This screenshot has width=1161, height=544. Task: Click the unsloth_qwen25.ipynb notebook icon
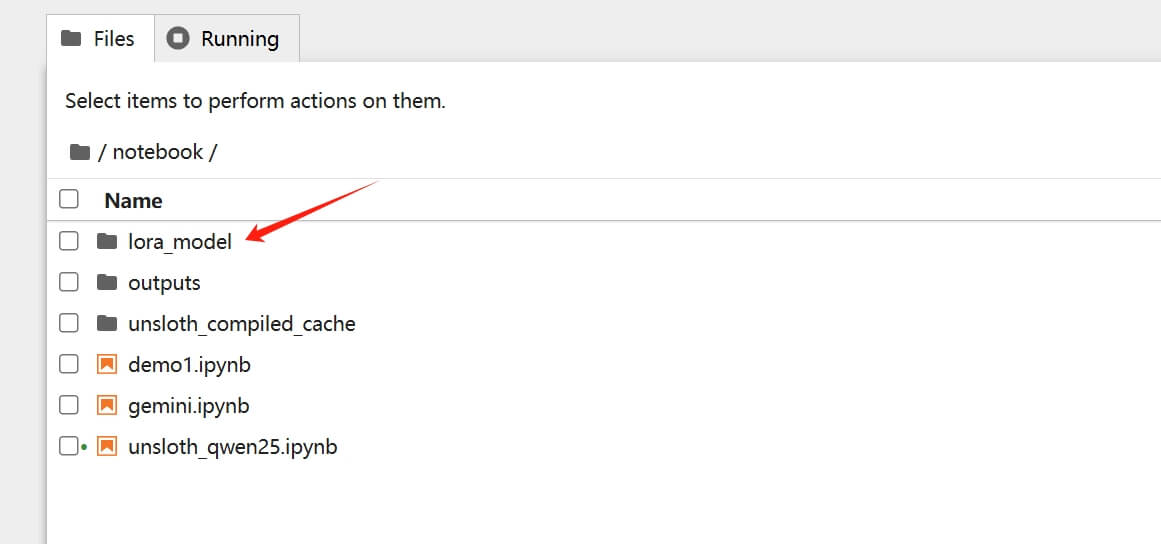(107, 446)
